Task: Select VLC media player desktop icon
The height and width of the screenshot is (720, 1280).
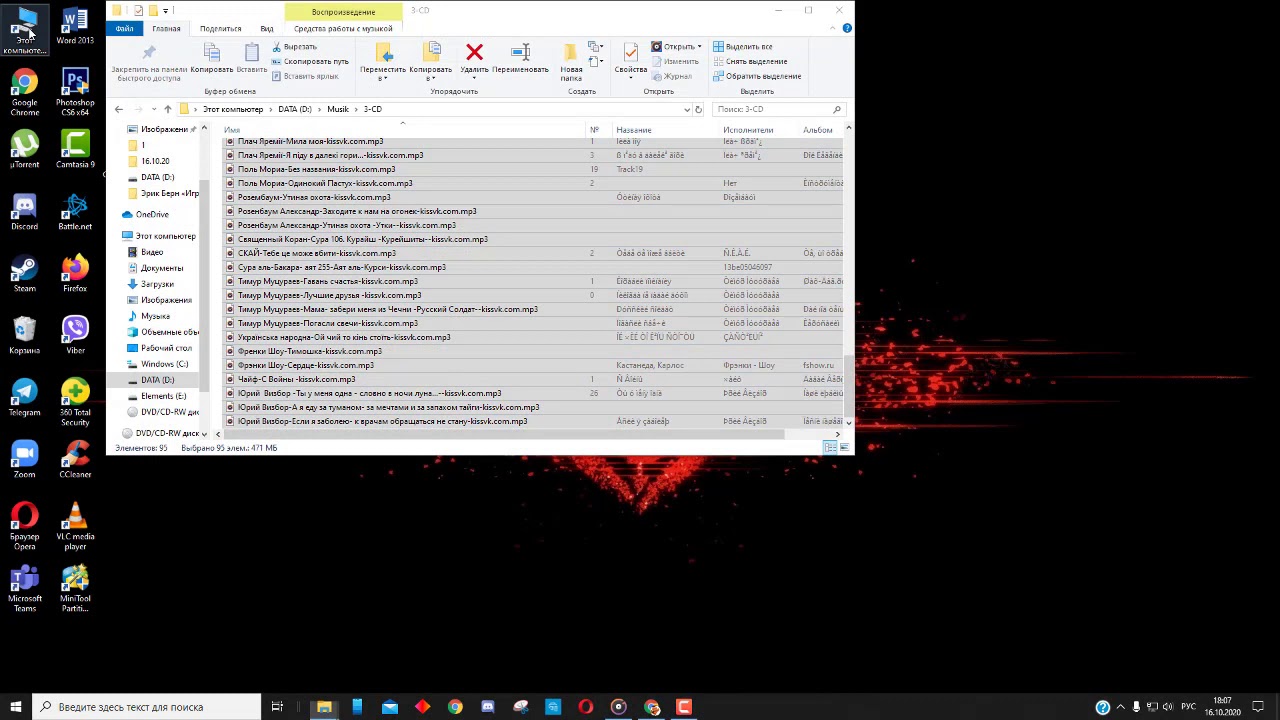Action: point(75,526)
